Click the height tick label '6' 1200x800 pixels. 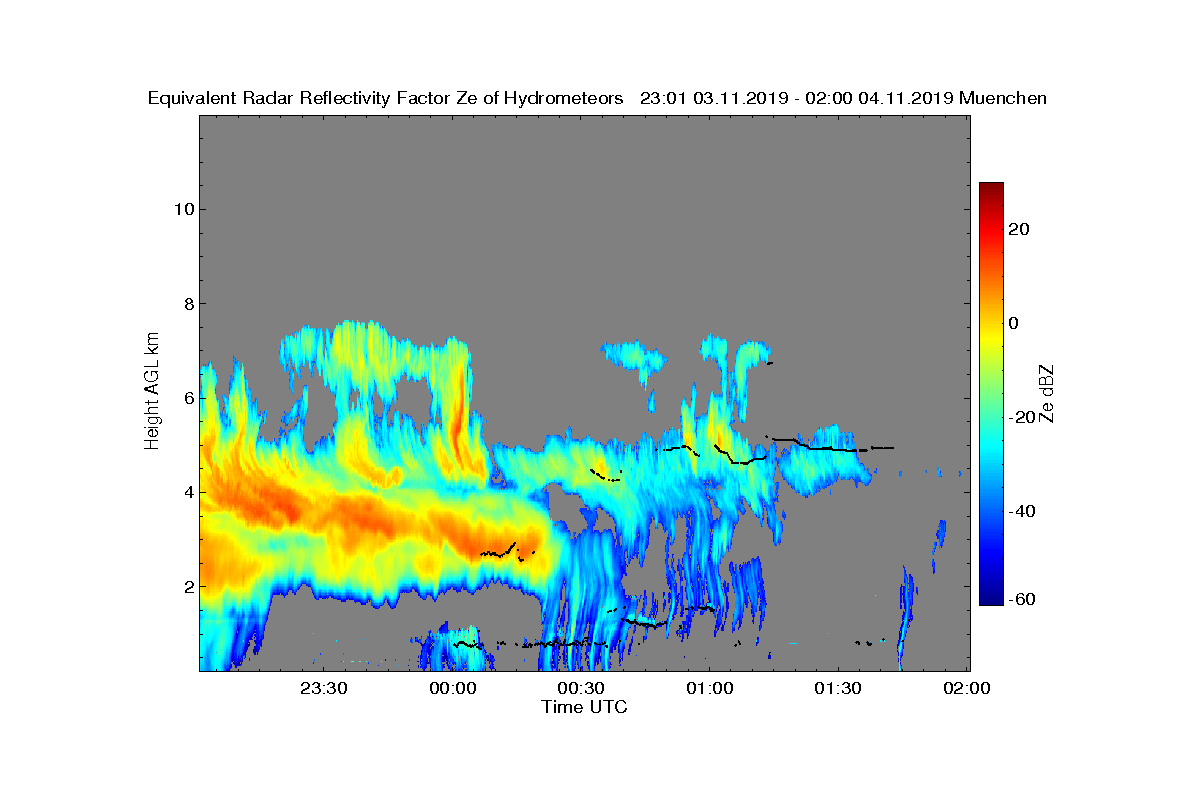tap(188, 398)
